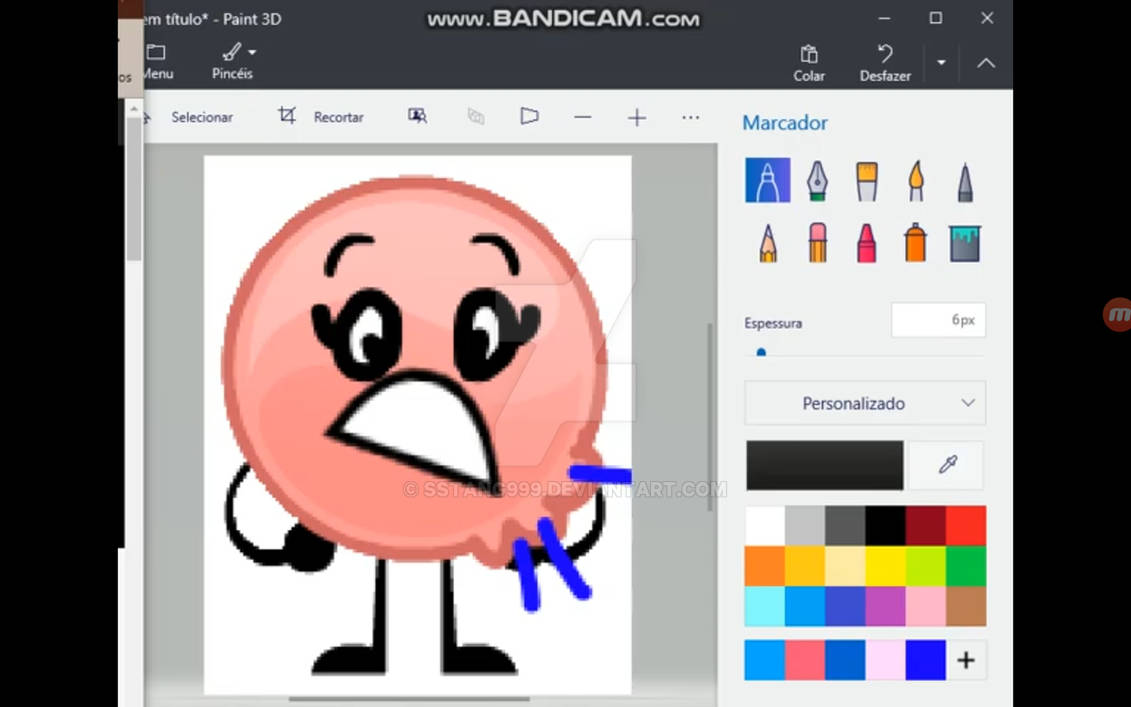Choose the pale yellow color swatch
The height and width of the screenshot is (707, 1131).
click(845, 566)
